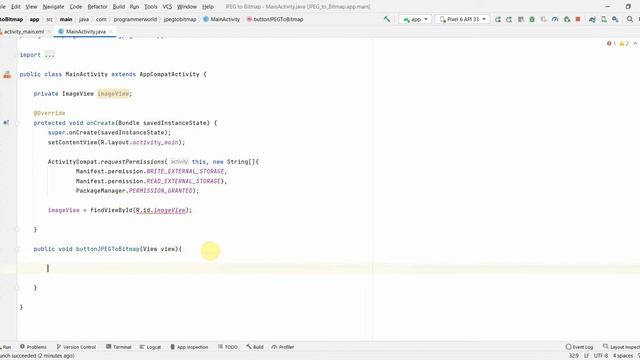Click the MainActivity class breadcrumb
Image resolution: width=640 pixels, height=360 pixels.
[x=222, y=19]
